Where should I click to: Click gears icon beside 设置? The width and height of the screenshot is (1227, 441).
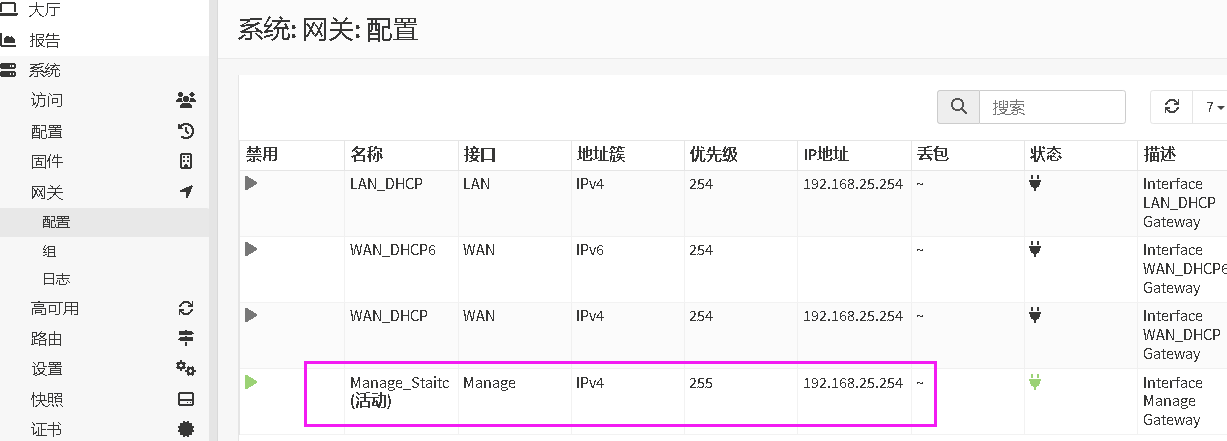[185, 368]
